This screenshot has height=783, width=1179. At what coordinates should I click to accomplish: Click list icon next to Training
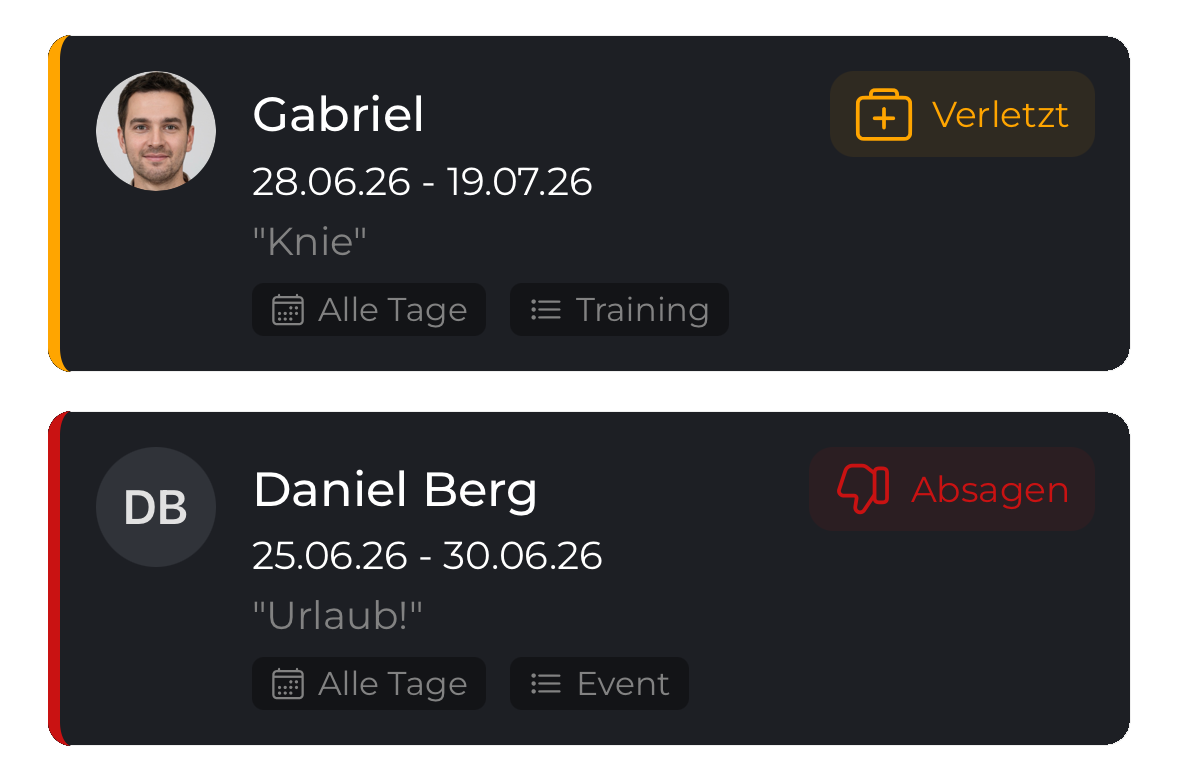[x=545, y=310]
